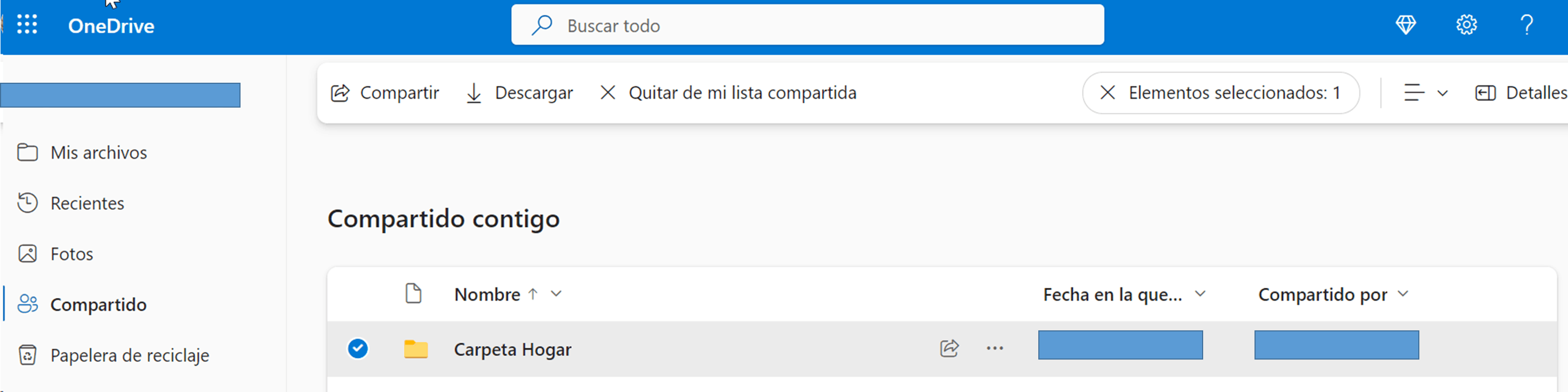Image resolution: width=1568 pixels, height=392 pixels.
Task: Expand the Nombre column sort dropdown
Action: (x=556, y=294)
